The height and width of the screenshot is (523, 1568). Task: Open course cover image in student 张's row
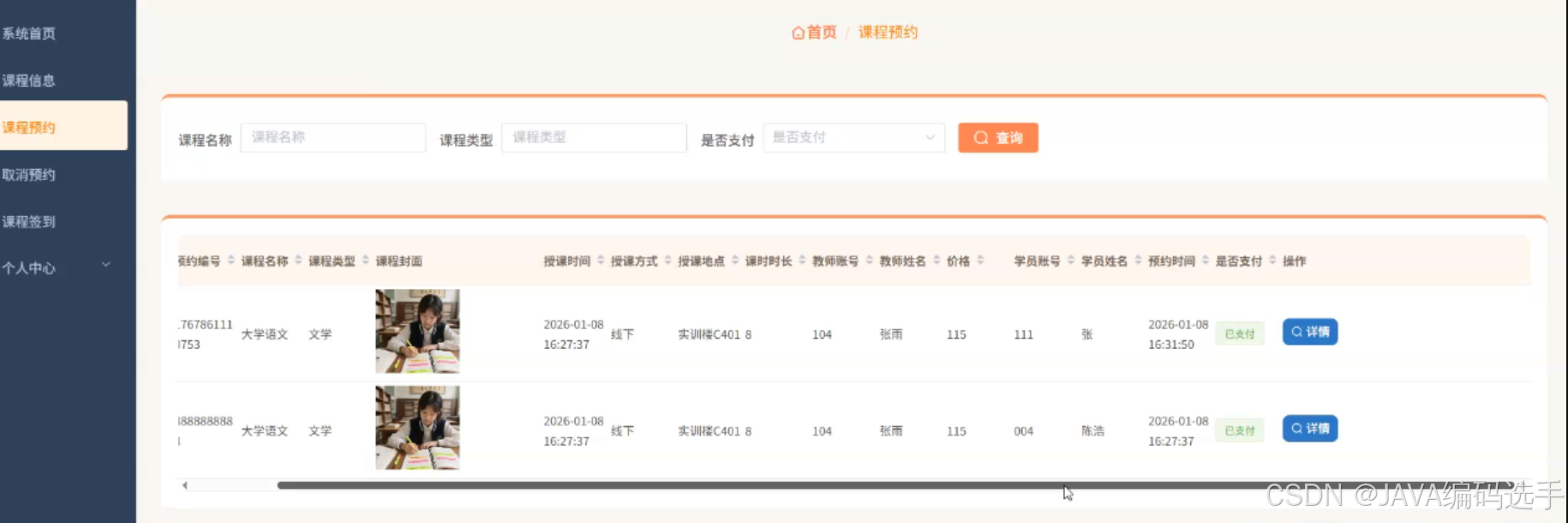(x=417, y=331)
